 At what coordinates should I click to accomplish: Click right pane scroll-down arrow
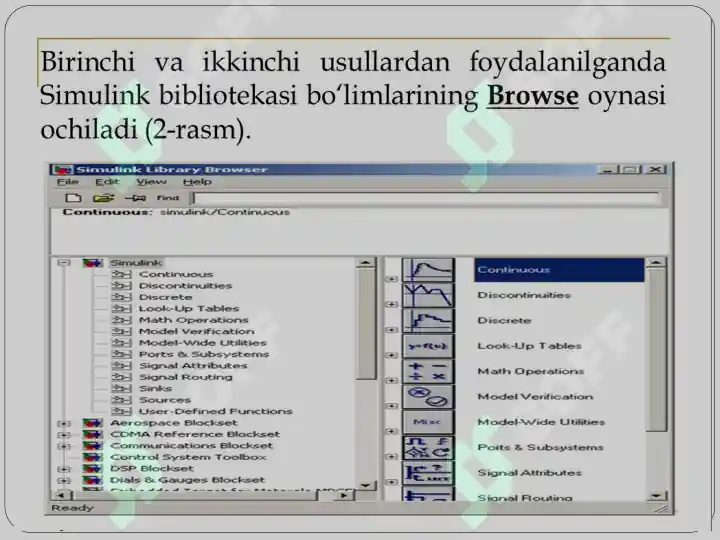click(656, 495)
